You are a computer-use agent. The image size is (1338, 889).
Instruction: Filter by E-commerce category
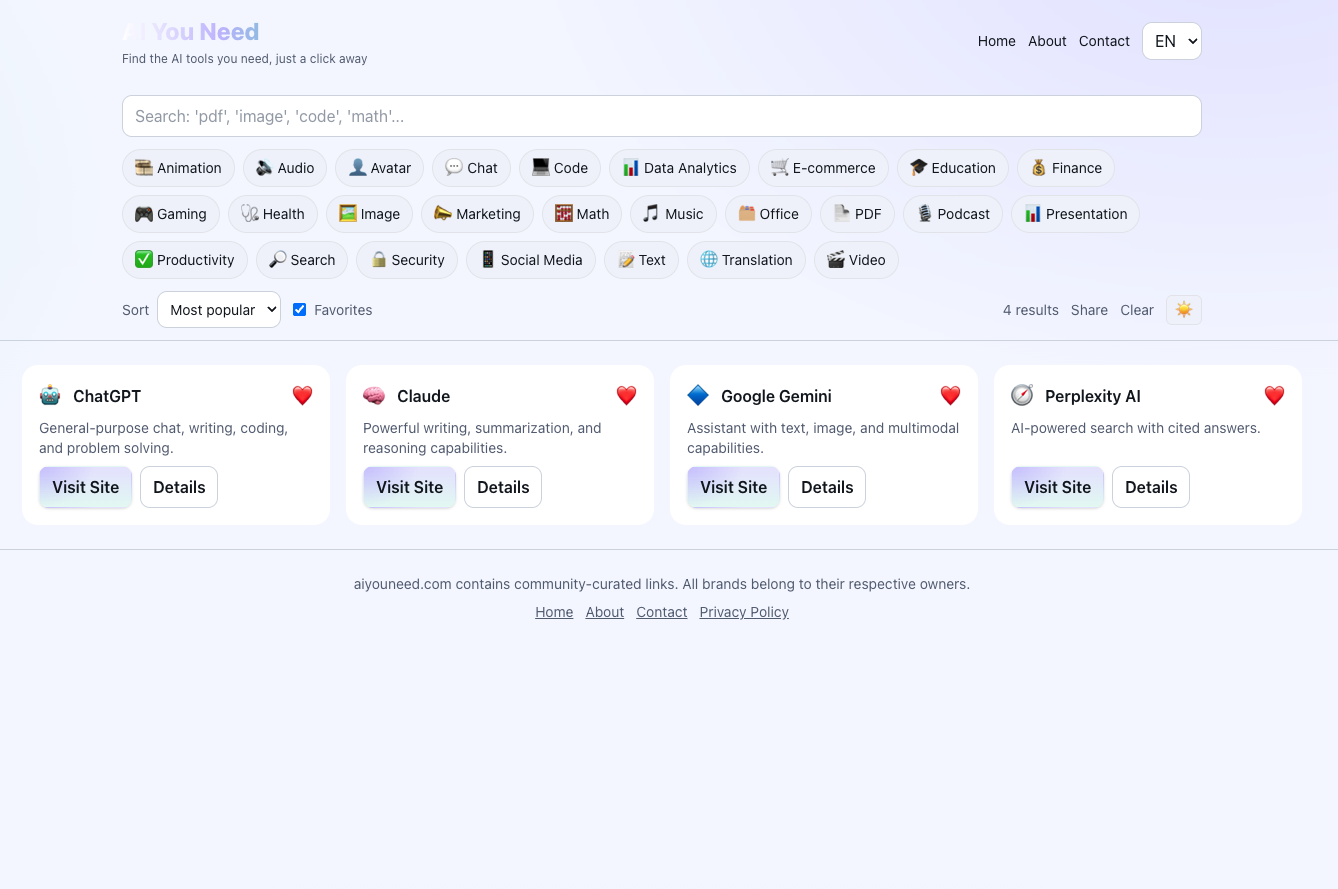tap(823, 168)
